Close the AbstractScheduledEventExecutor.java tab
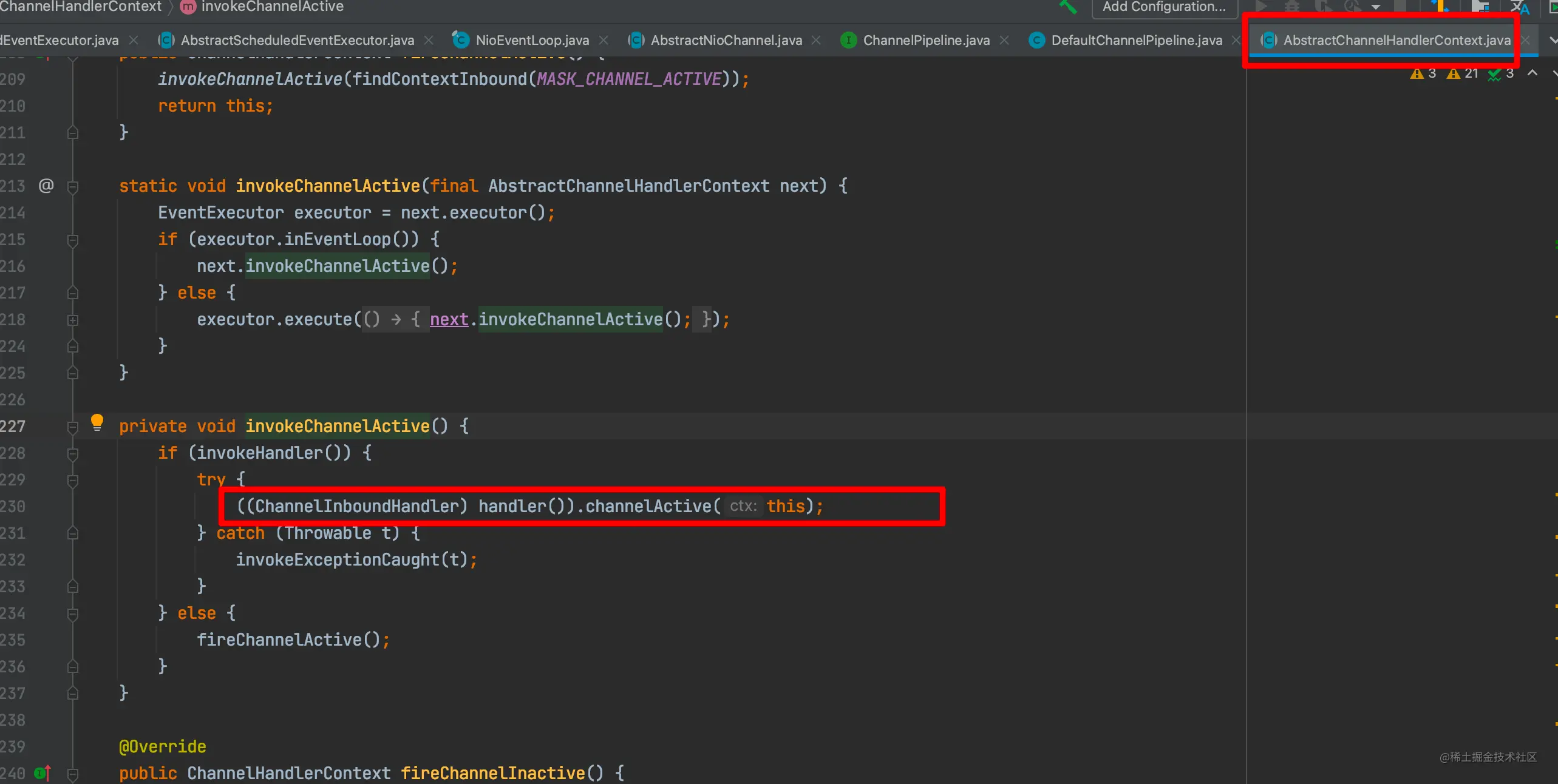This screenshot has height=784, width=1558. coord(429,40)
